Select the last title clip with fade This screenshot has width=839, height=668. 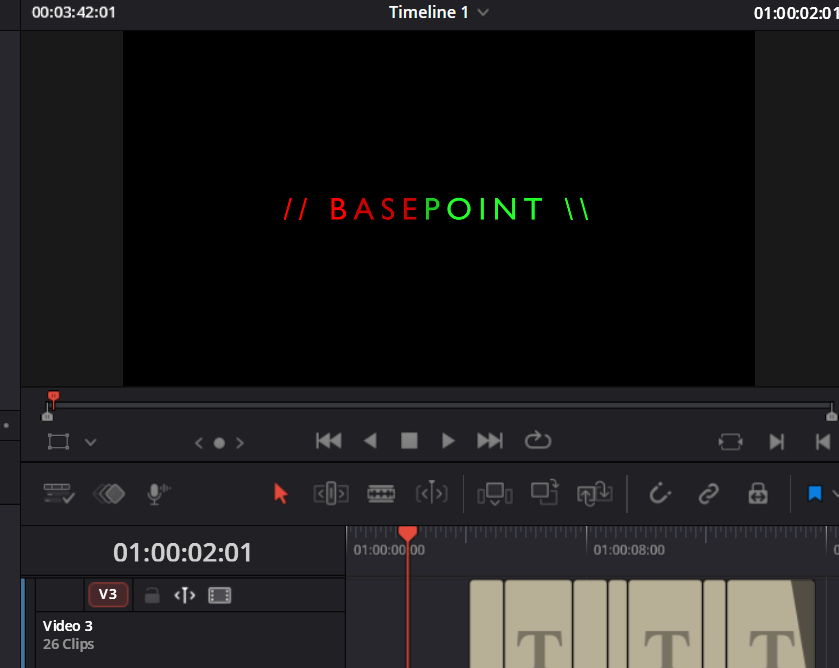click(x=771, y=624)
